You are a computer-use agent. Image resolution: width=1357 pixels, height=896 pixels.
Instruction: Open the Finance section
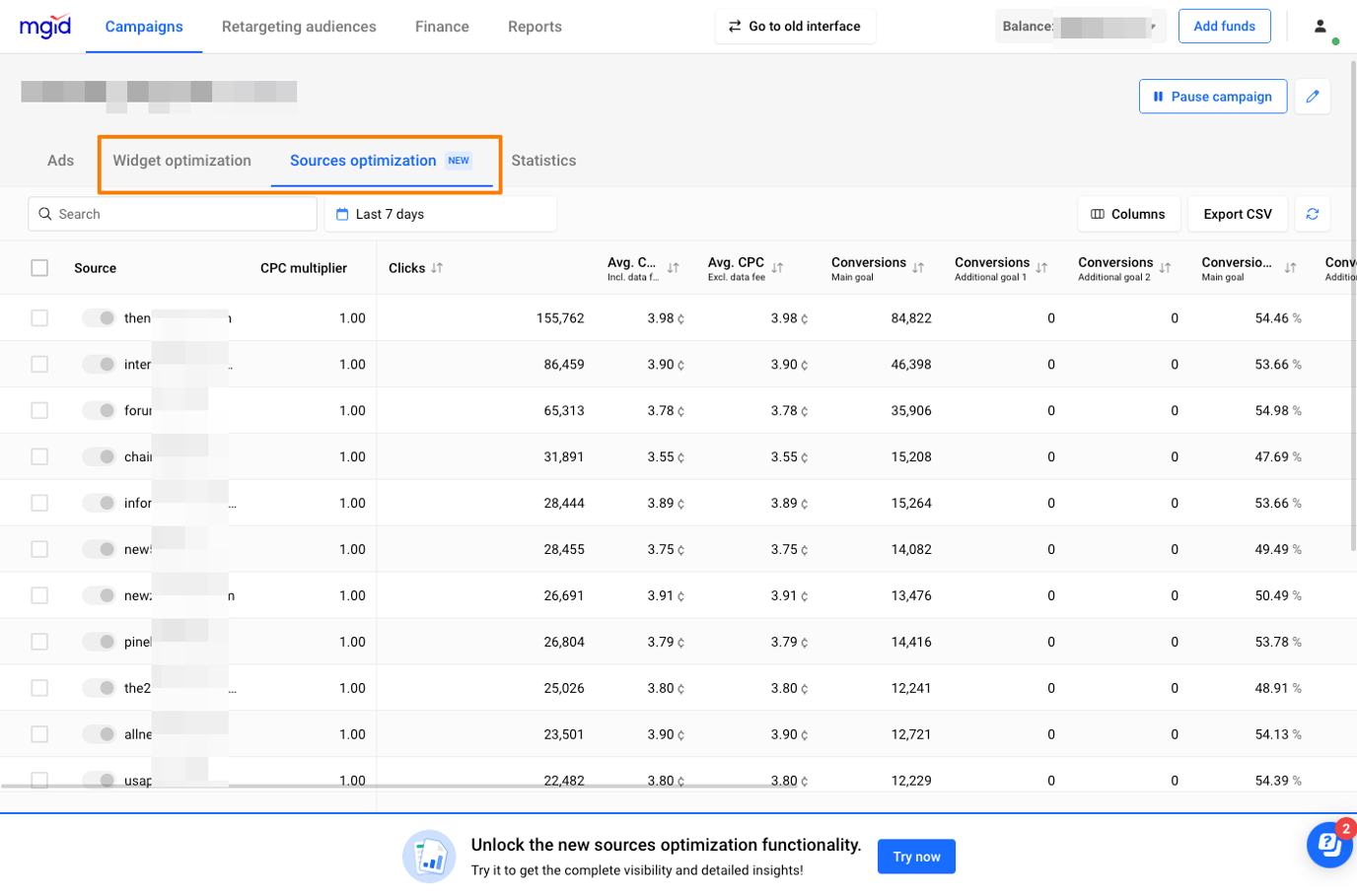pos(441,27)
